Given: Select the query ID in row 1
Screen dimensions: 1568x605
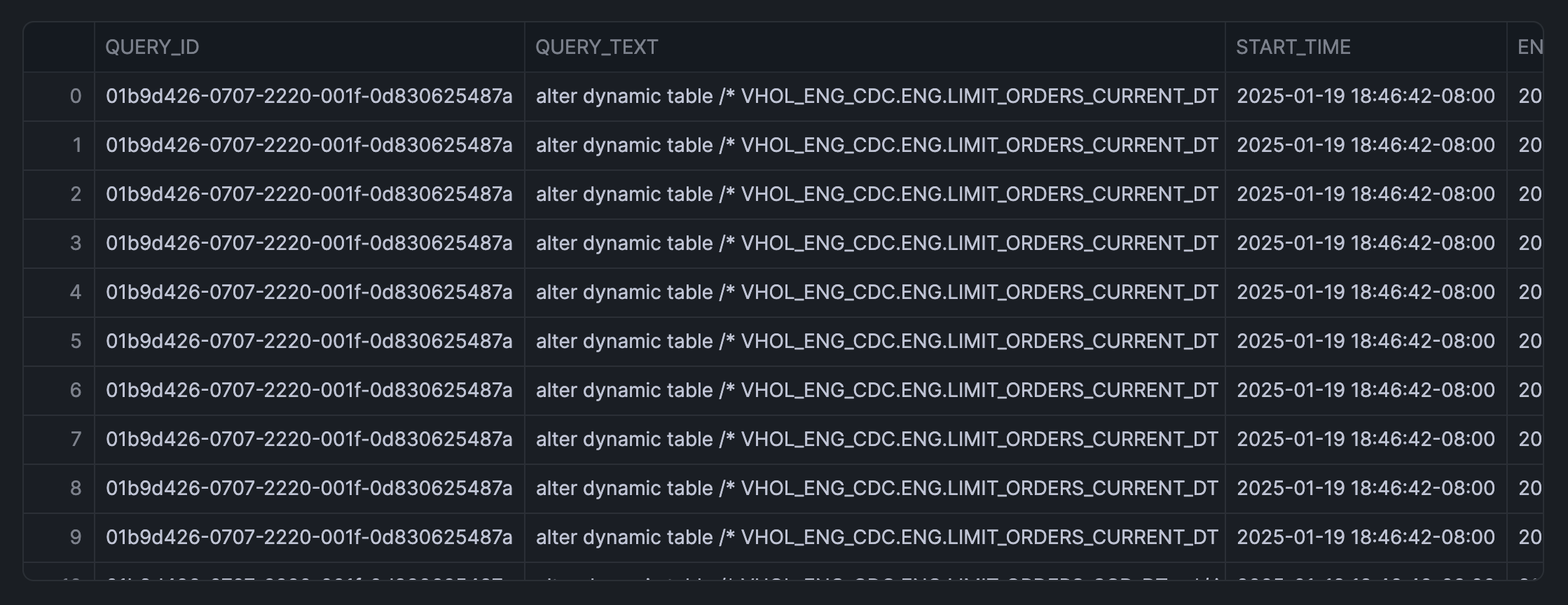Looking at the screenshot, I should coord(309,145).
